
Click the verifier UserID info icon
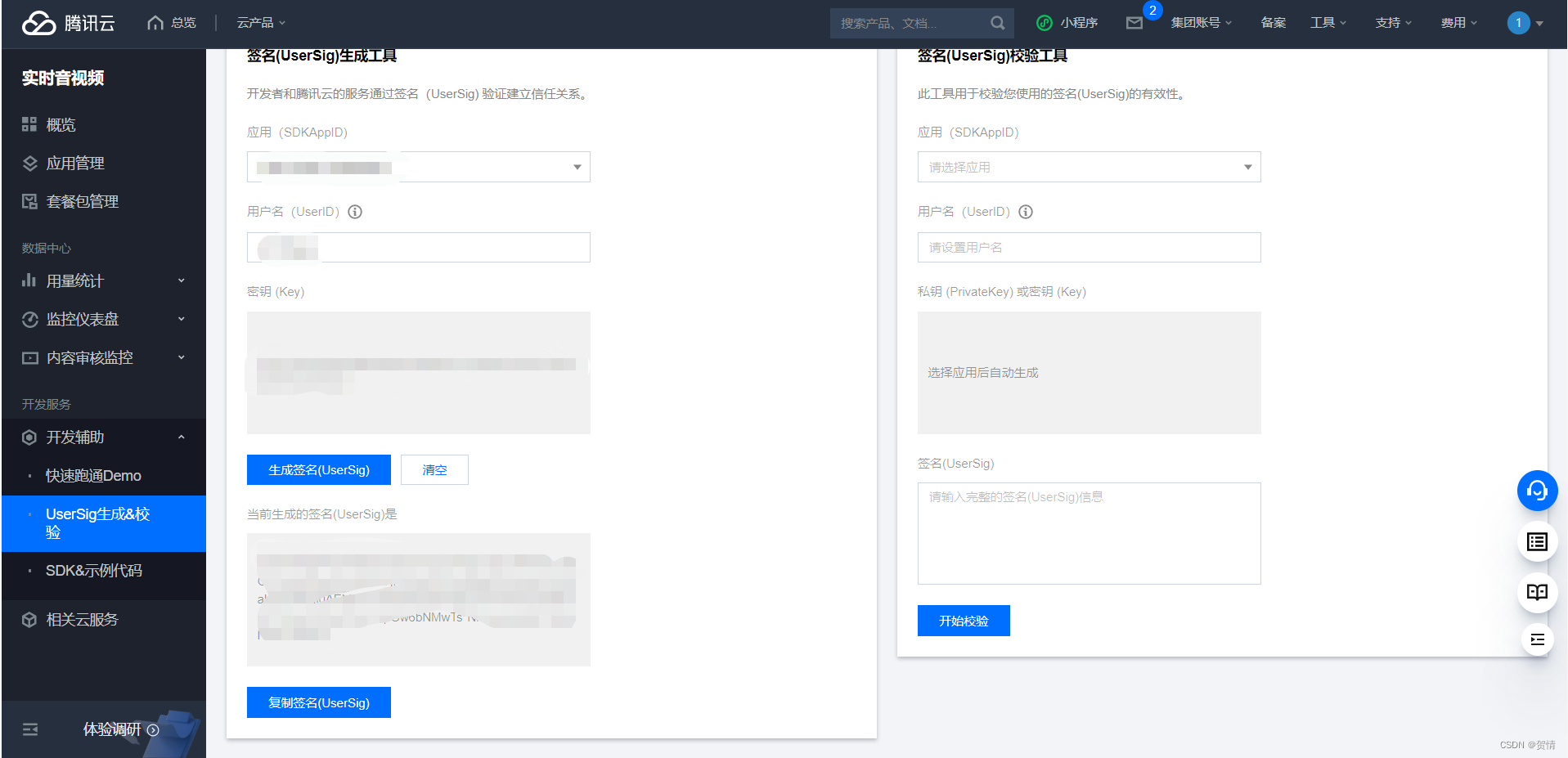point(1026,212)
